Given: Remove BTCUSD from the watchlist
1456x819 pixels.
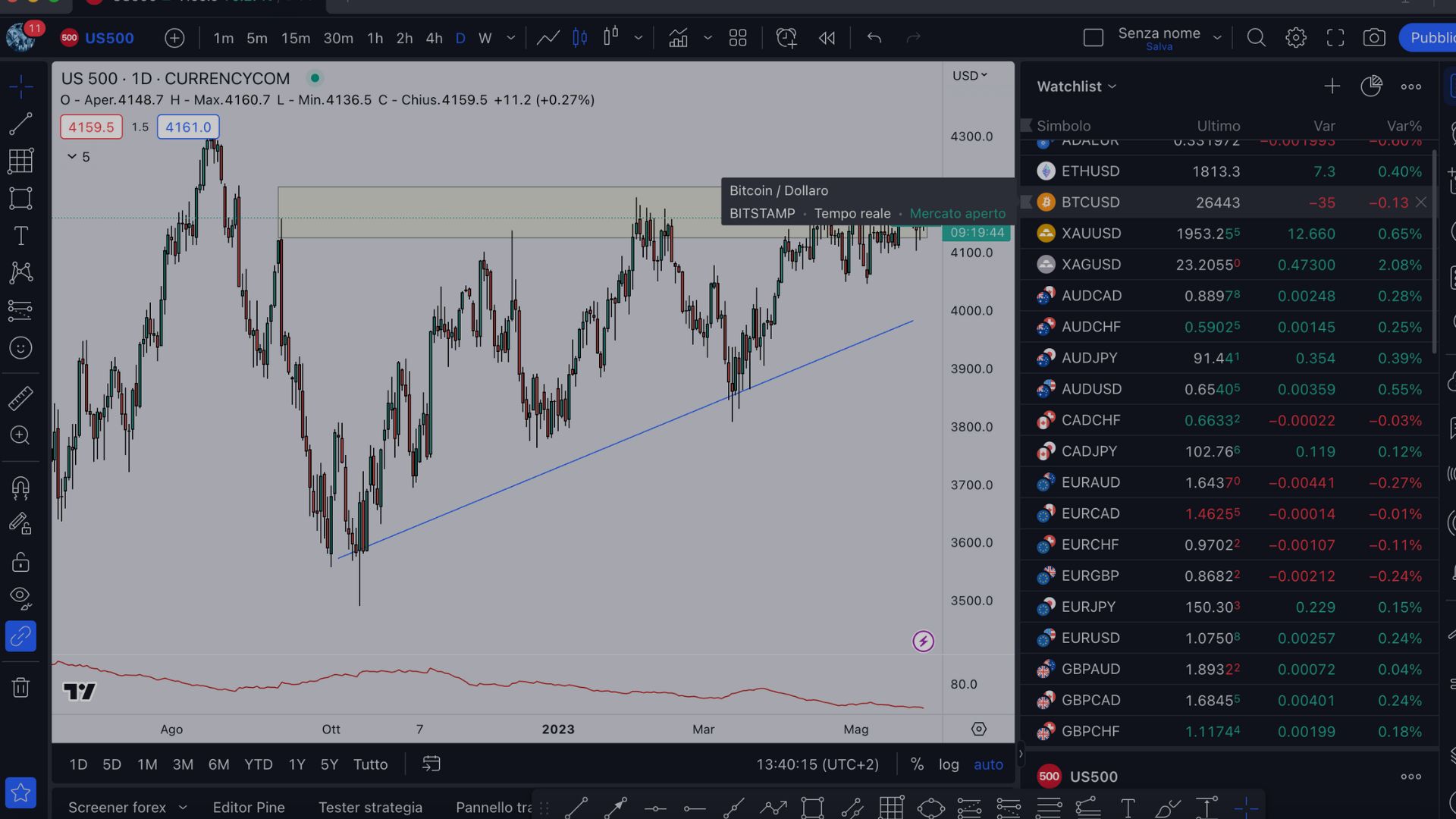Looking at the screenshot, I should tap(1421, 202).
